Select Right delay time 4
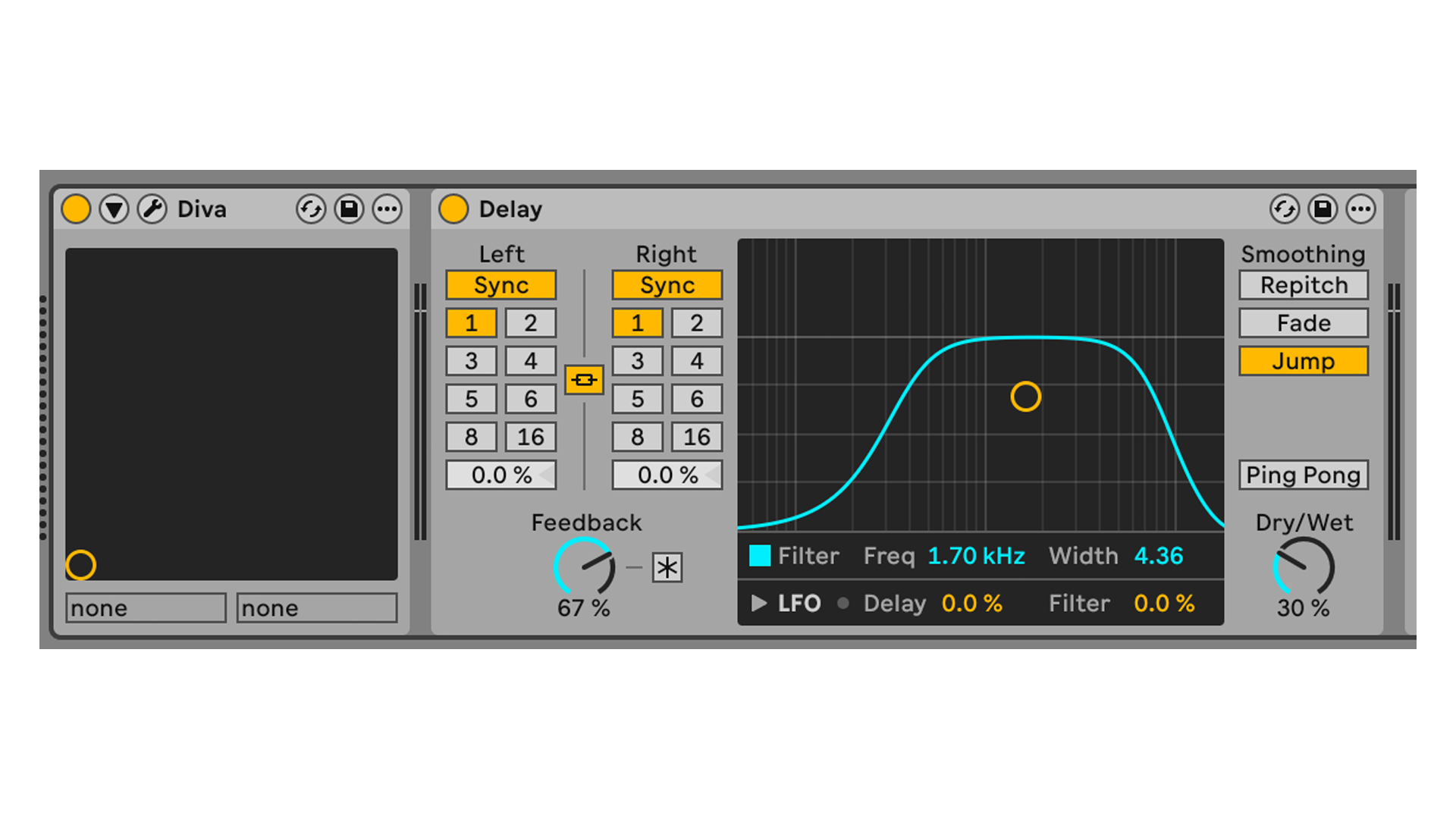 coord(697,361)
